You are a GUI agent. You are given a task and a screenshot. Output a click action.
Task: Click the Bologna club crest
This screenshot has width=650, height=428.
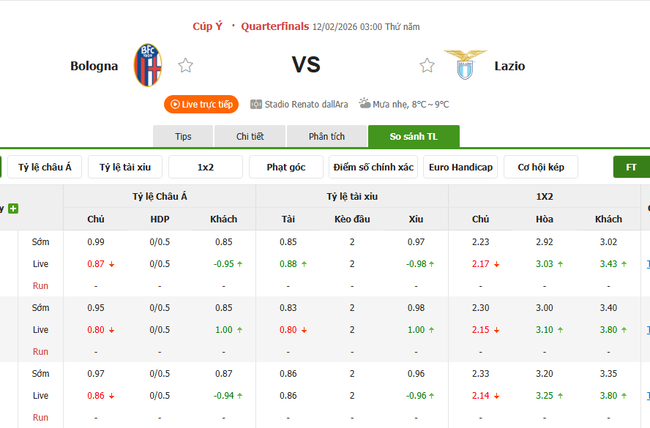point(147,65)
